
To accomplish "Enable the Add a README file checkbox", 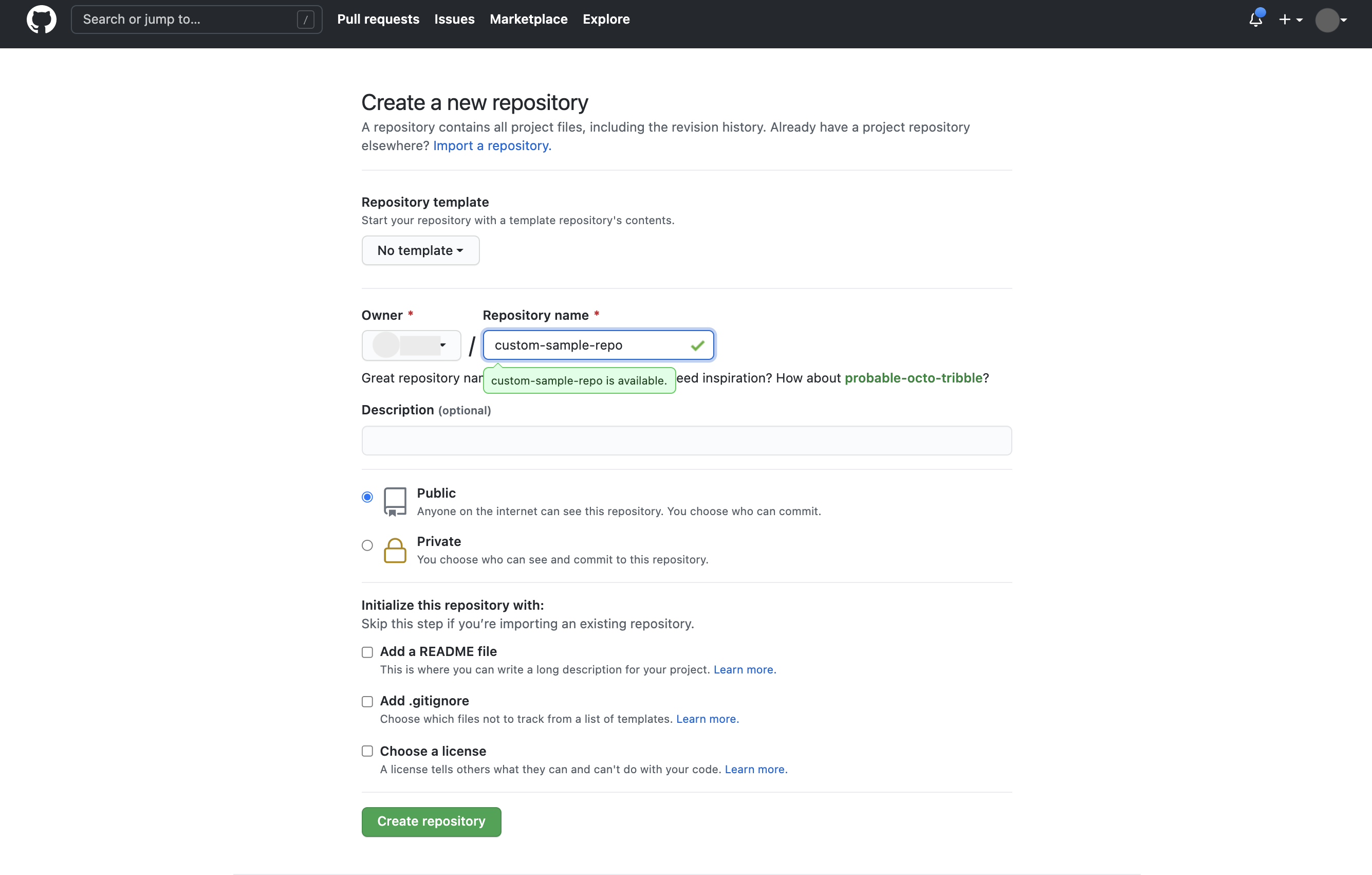I will 367,651.
